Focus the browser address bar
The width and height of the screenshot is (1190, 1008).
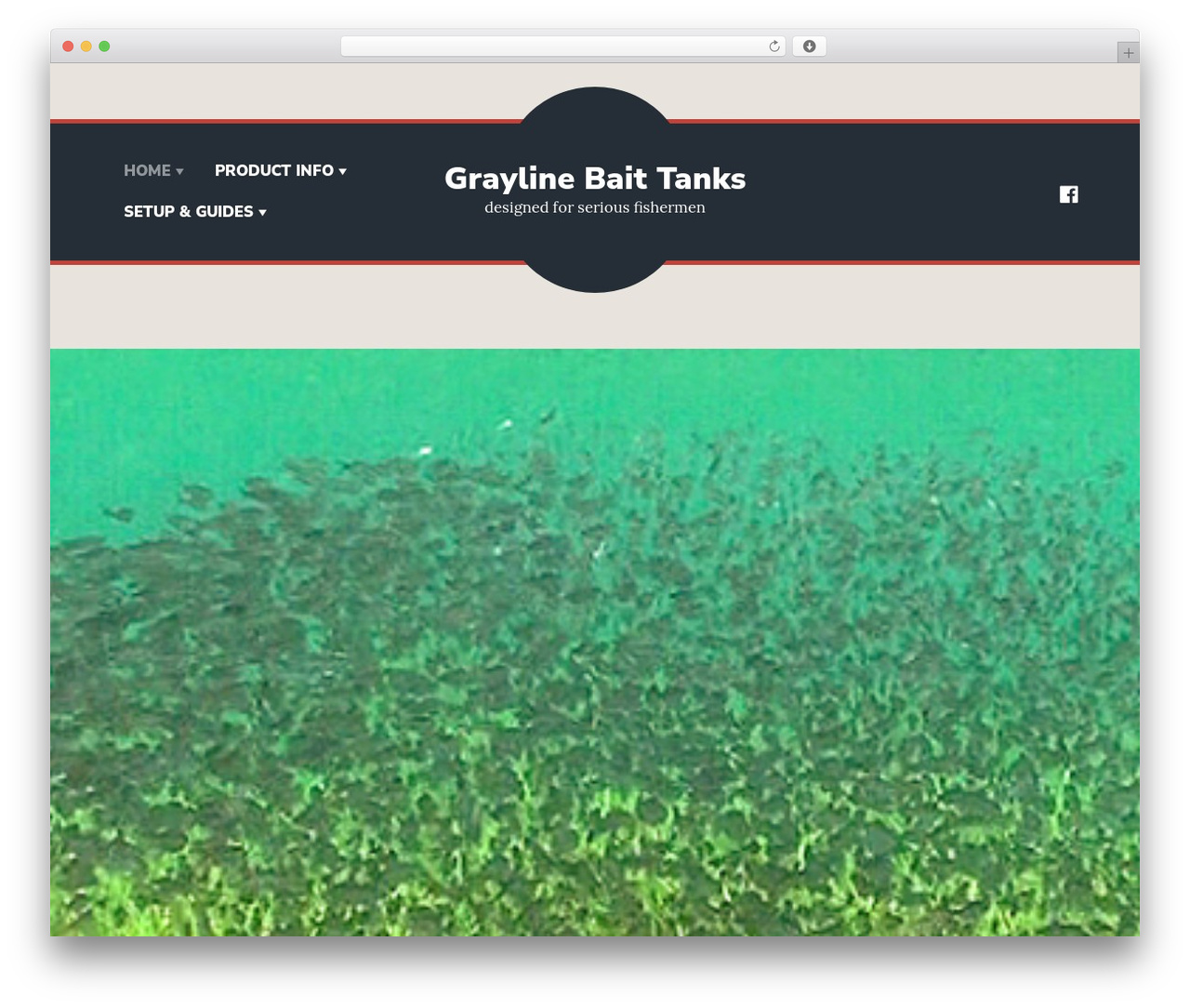coord(562,46)
